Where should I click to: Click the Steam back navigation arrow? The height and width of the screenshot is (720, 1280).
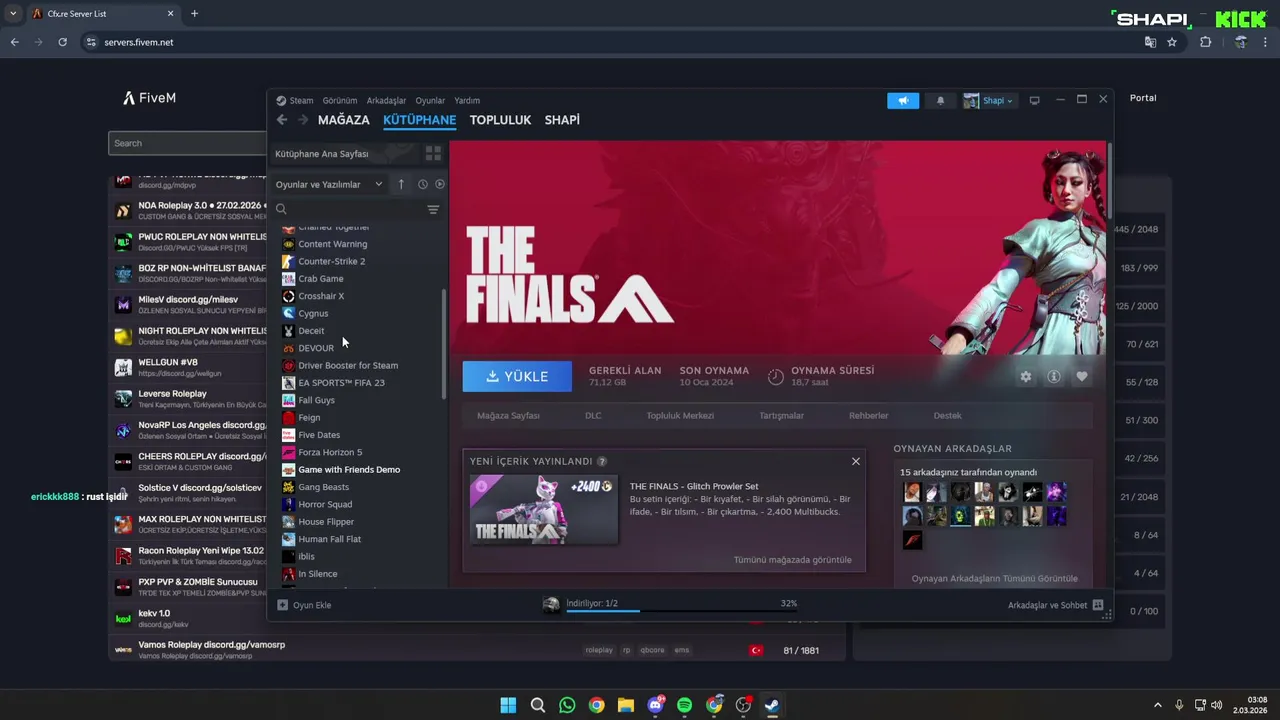click(282, 120)
